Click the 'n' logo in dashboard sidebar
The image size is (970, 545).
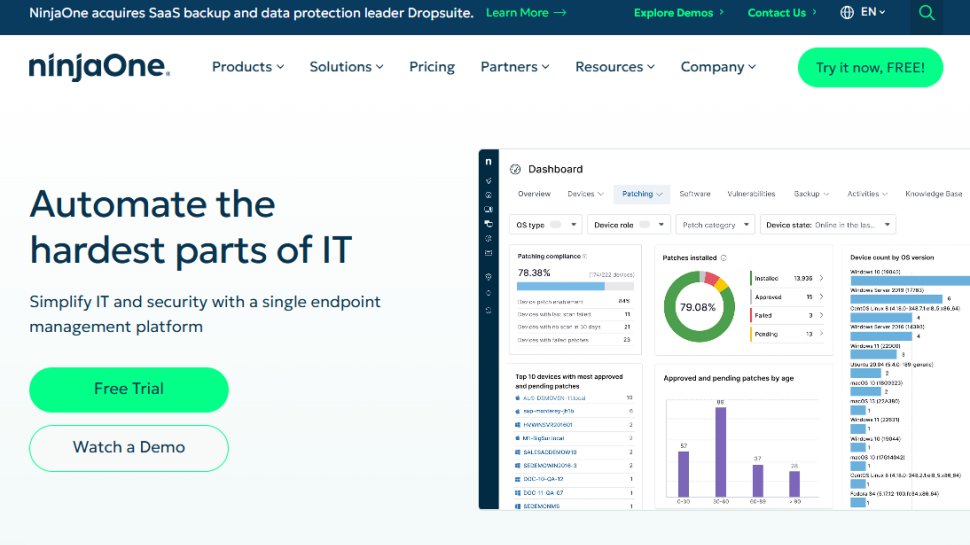(x=488, y=161)
